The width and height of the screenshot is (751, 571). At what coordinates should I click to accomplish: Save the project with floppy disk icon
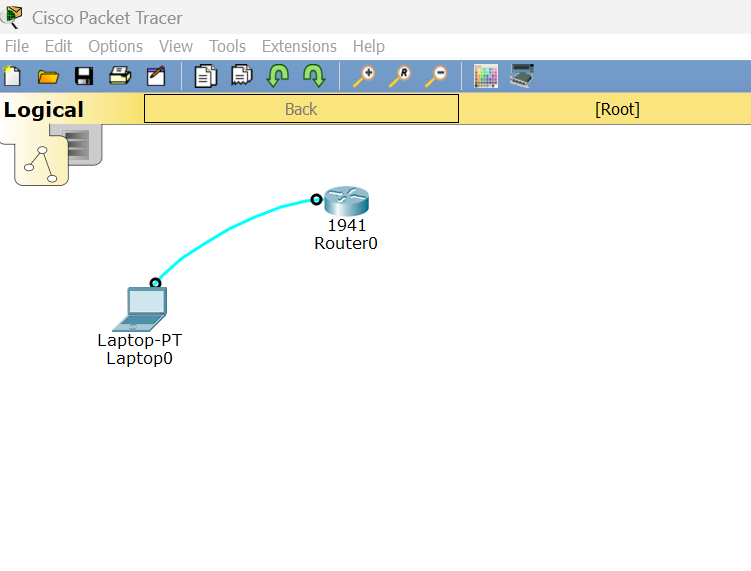tap(84, 76)
